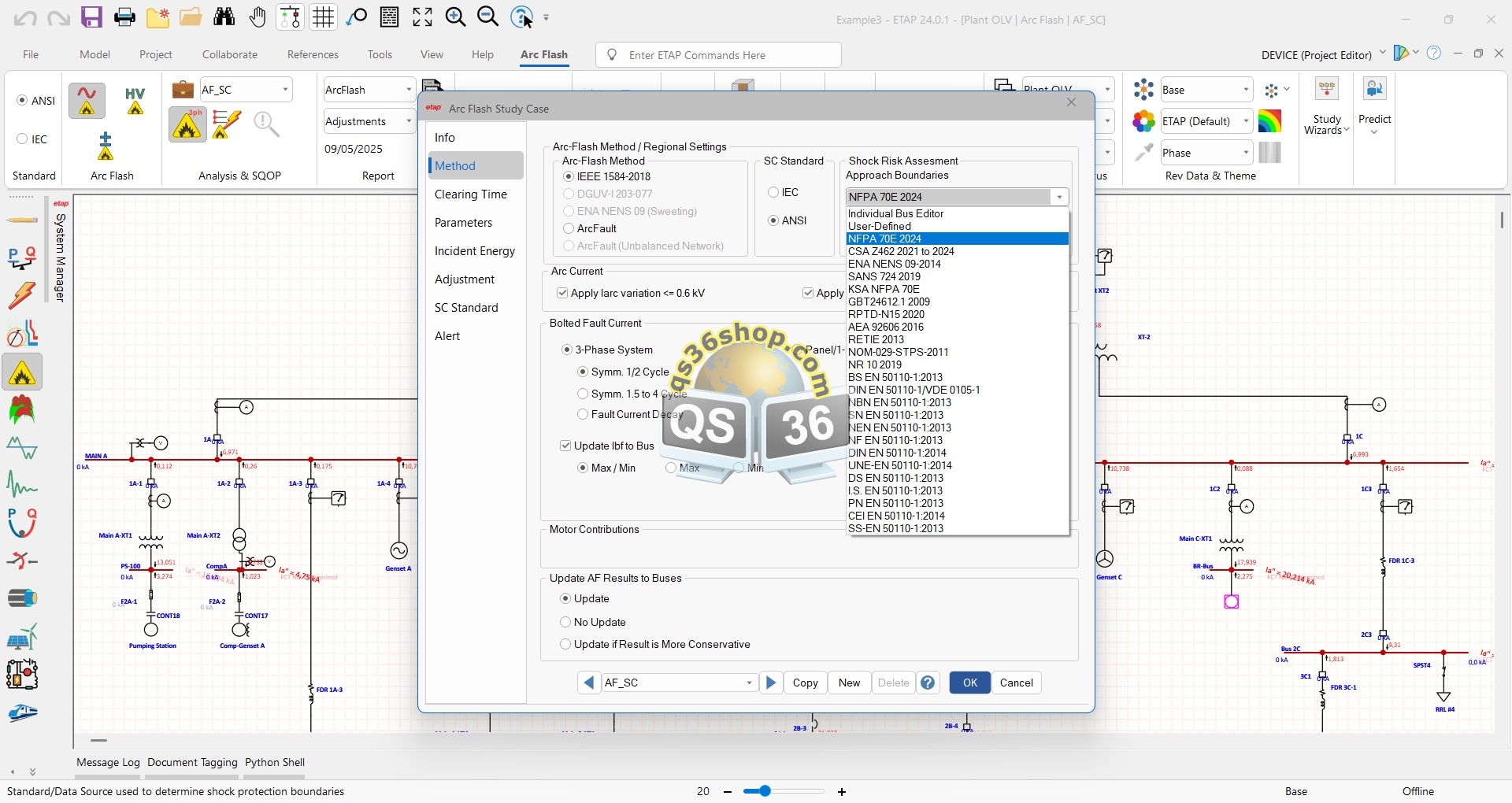Select Symm. 1.5 to 4 Cycle
This screenshot has height=803, width=1512.
[583, 394]
